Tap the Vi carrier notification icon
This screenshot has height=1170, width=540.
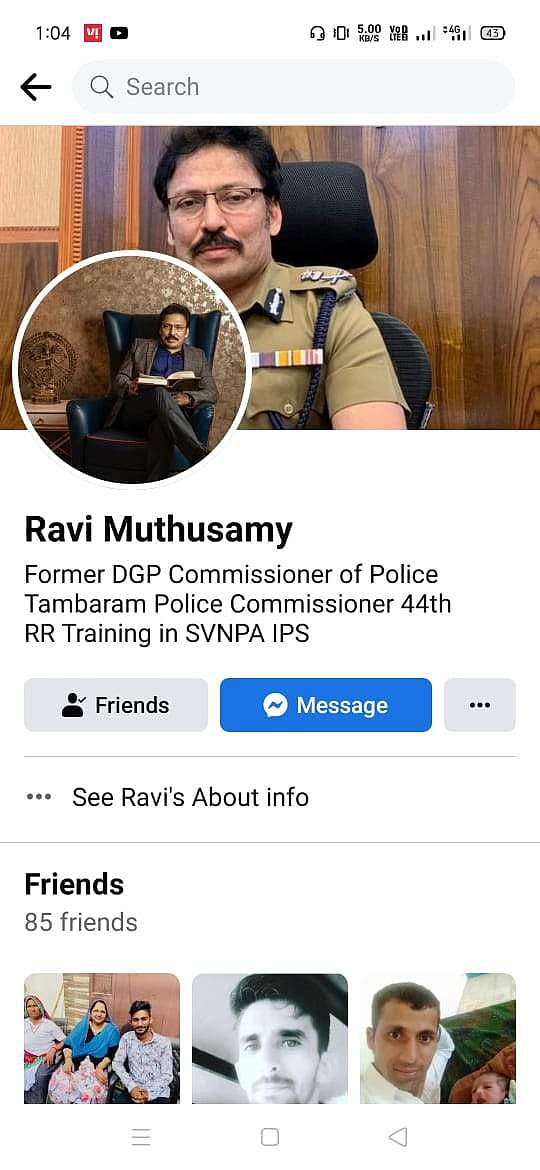pyautogui.click(x=92, y=33)
